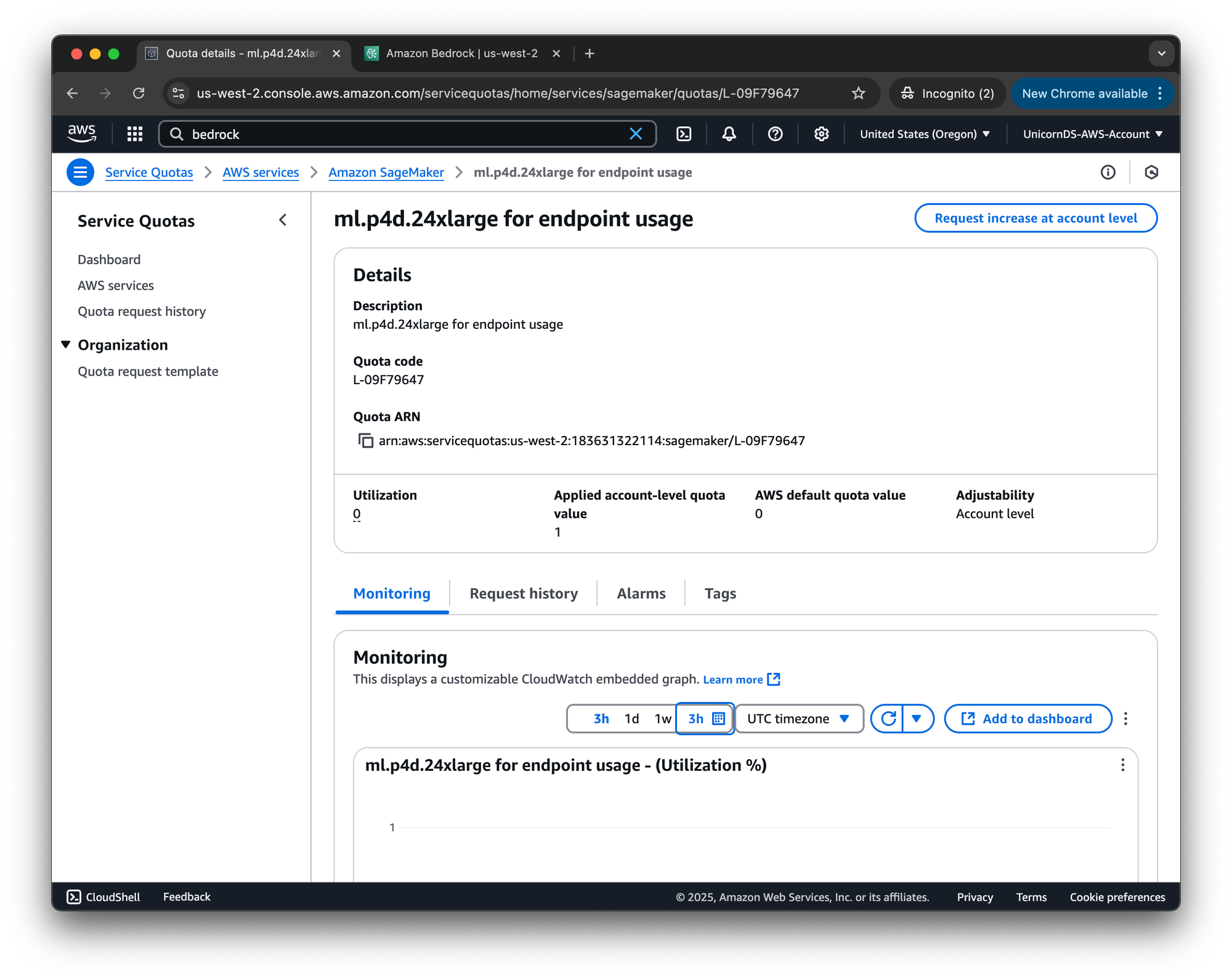The image size is (1232, 979).
Task: Select the 1d time range
Action: coord(631,719)
